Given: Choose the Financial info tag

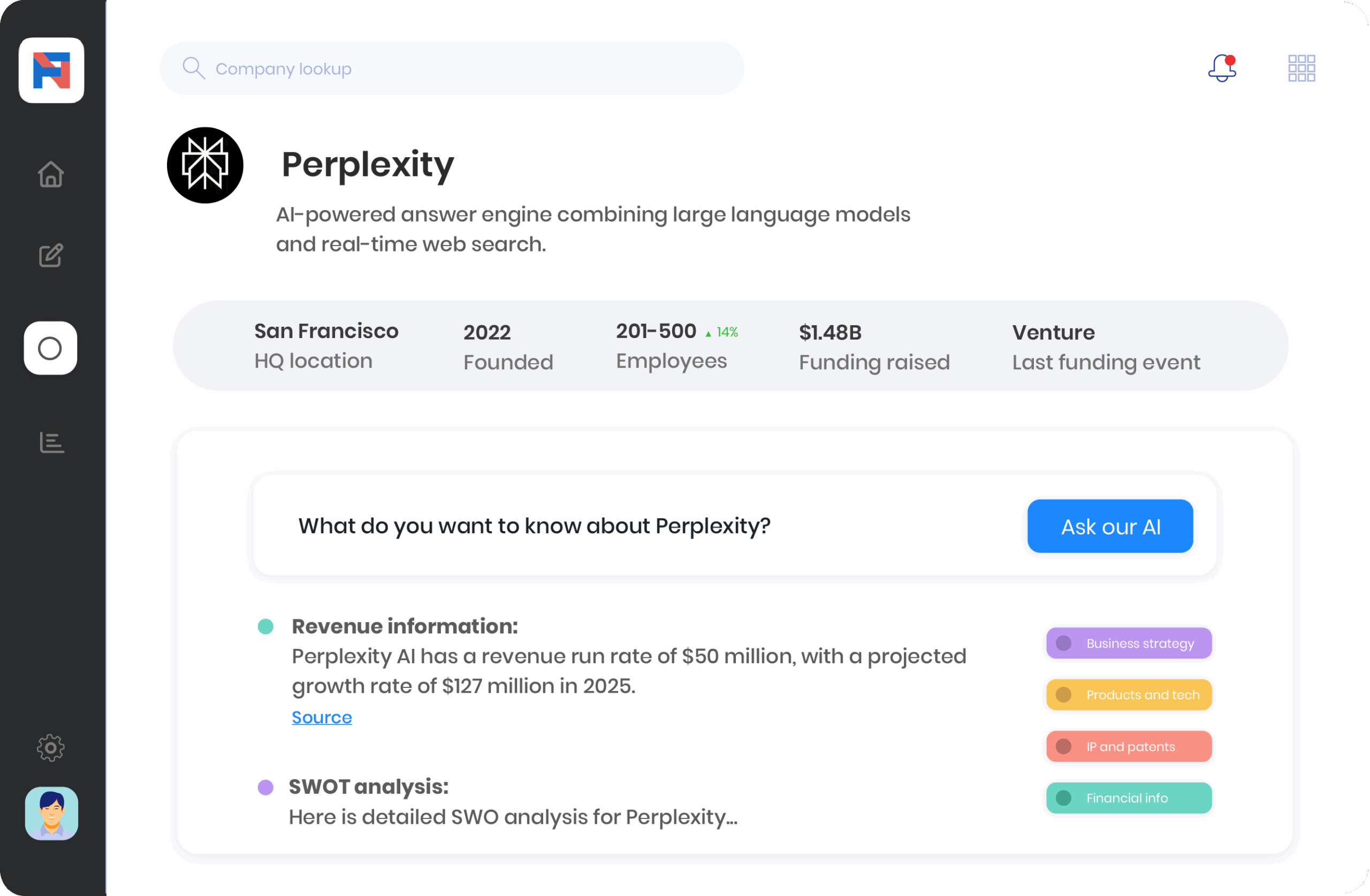Looking at the screenshot, I should 1128,798.
